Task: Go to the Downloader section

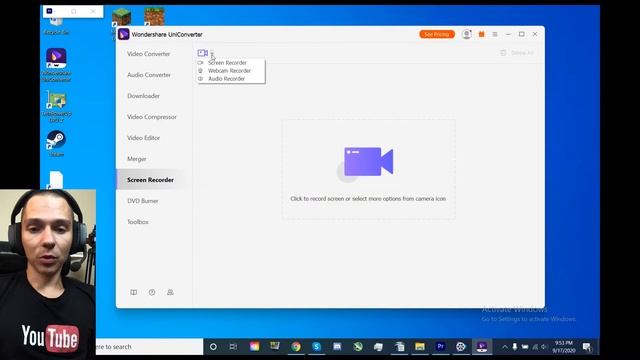Action: [143, 96]
